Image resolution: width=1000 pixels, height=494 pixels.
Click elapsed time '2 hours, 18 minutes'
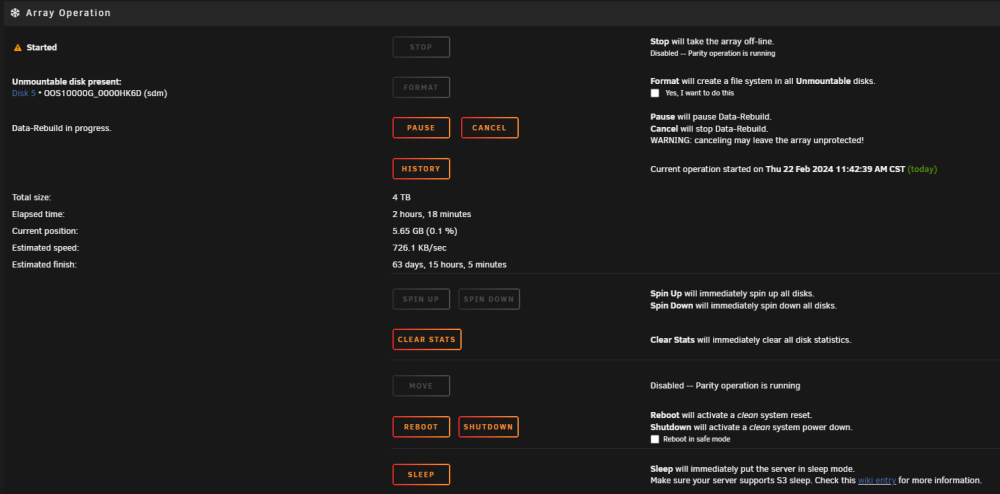(432, 214)
